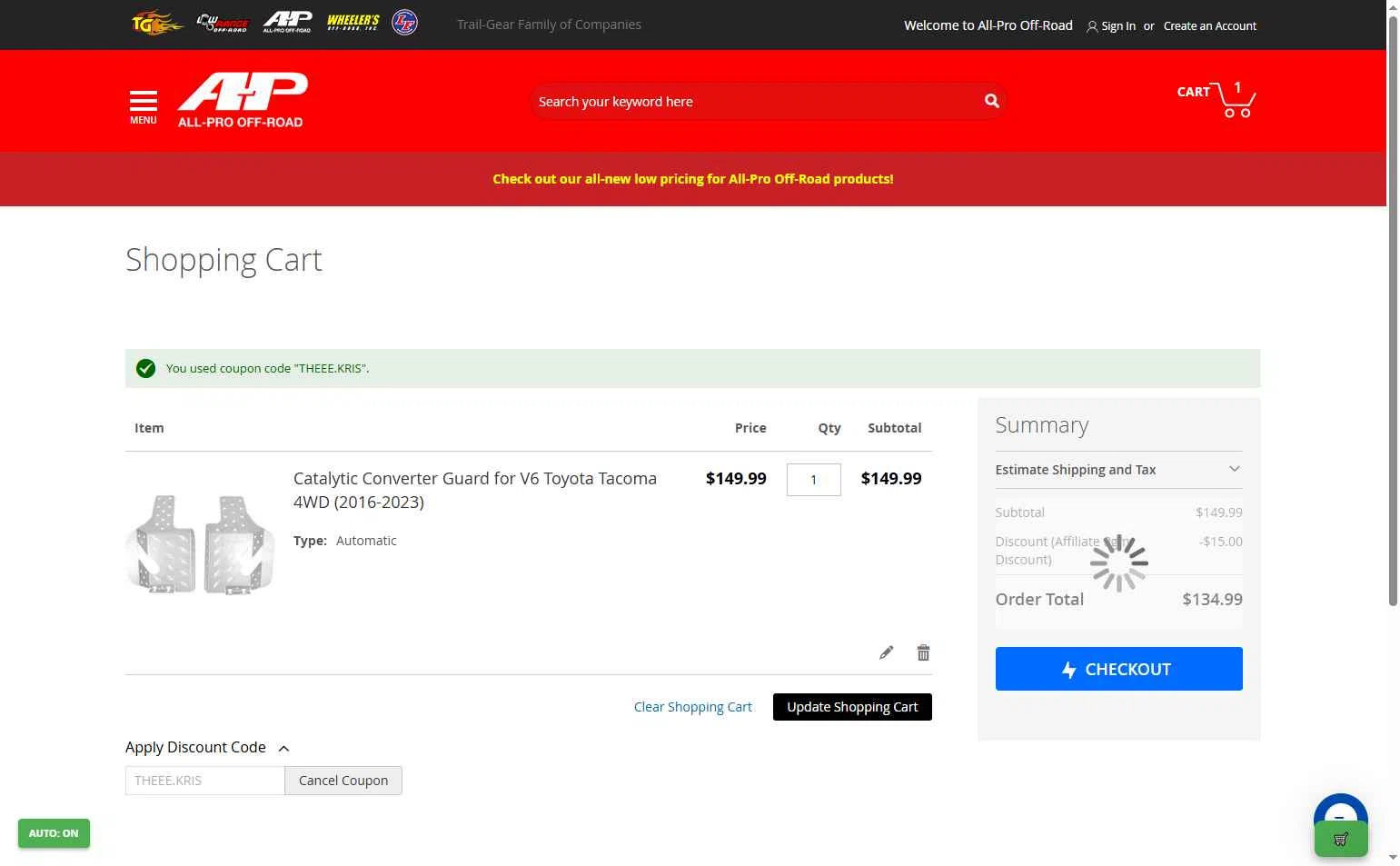The width and height of the screenshot is (1400, 866).
Task: Remove item using trash can icon
Action: point(923,652)
